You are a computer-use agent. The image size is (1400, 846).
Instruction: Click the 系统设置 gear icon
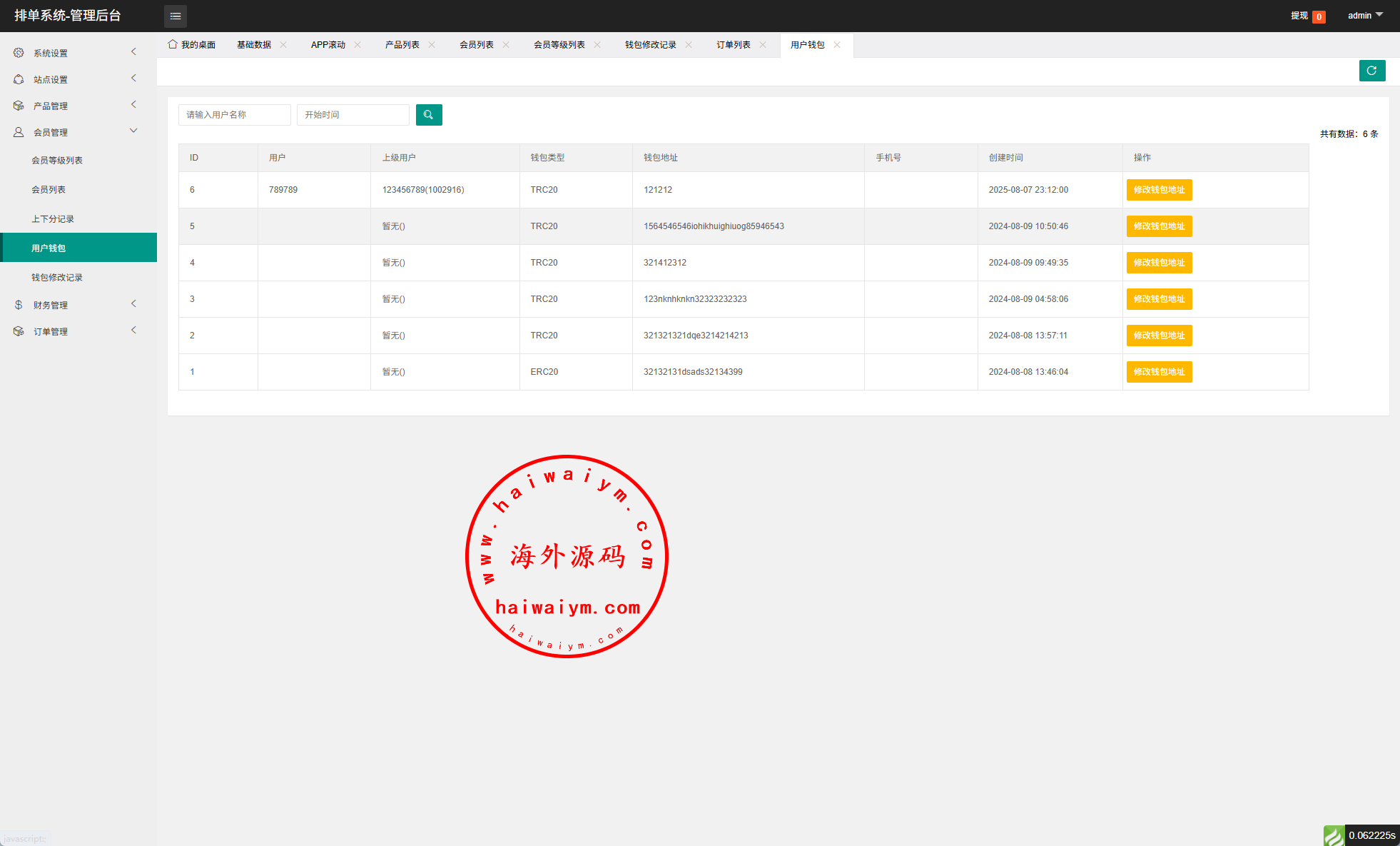19,53
